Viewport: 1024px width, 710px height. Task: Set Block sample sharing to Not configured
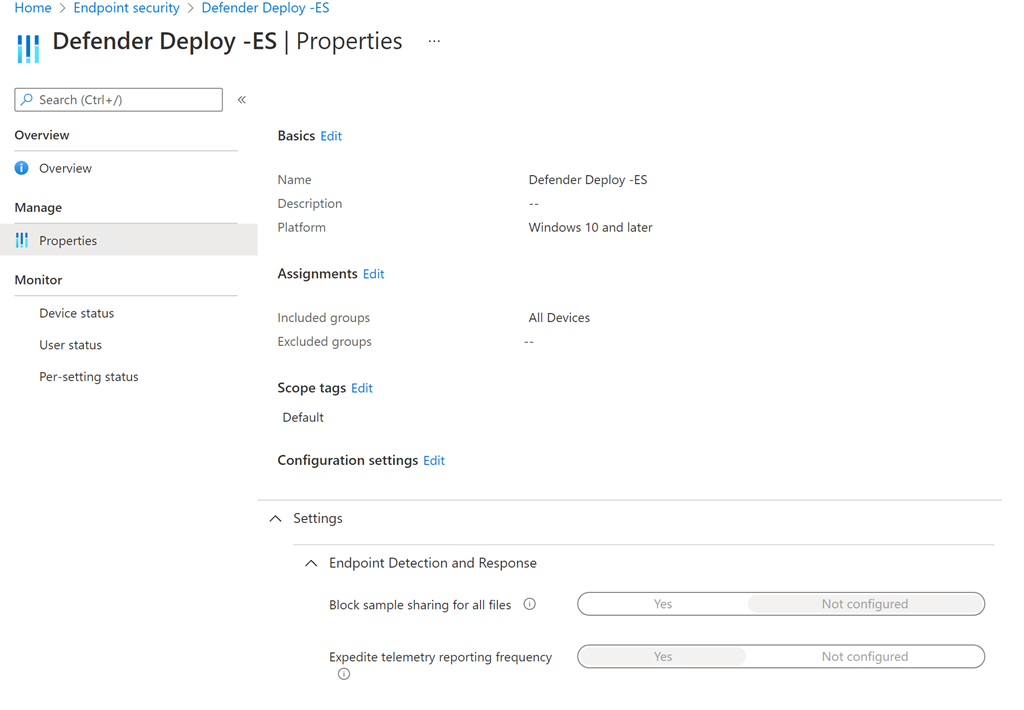[864, 604]
